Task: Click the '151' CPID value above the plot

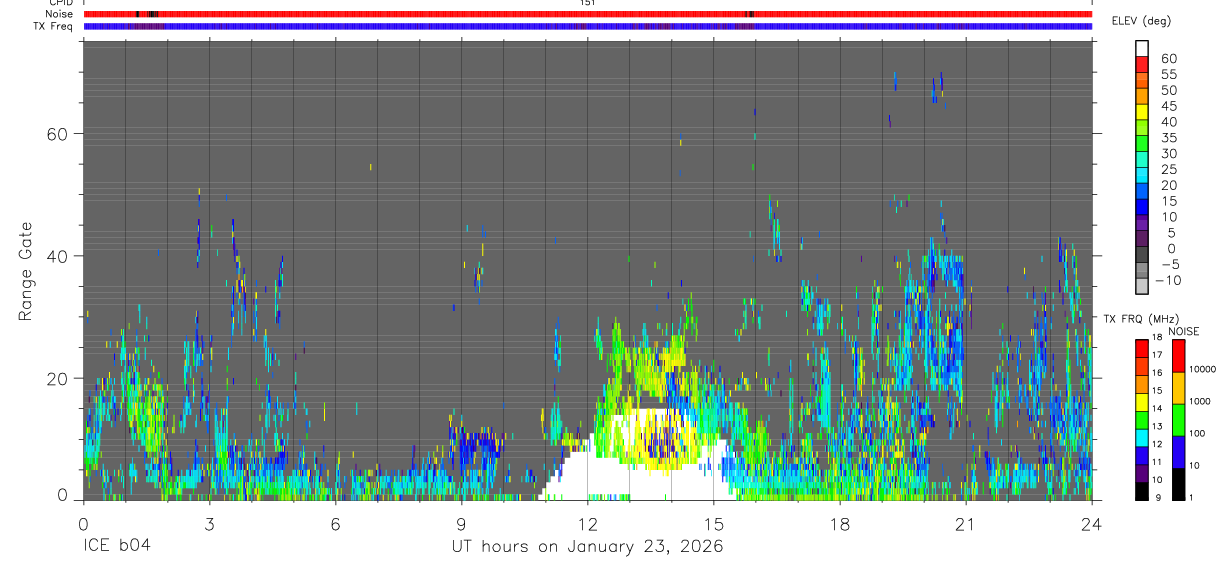Action: coord(587,3)
